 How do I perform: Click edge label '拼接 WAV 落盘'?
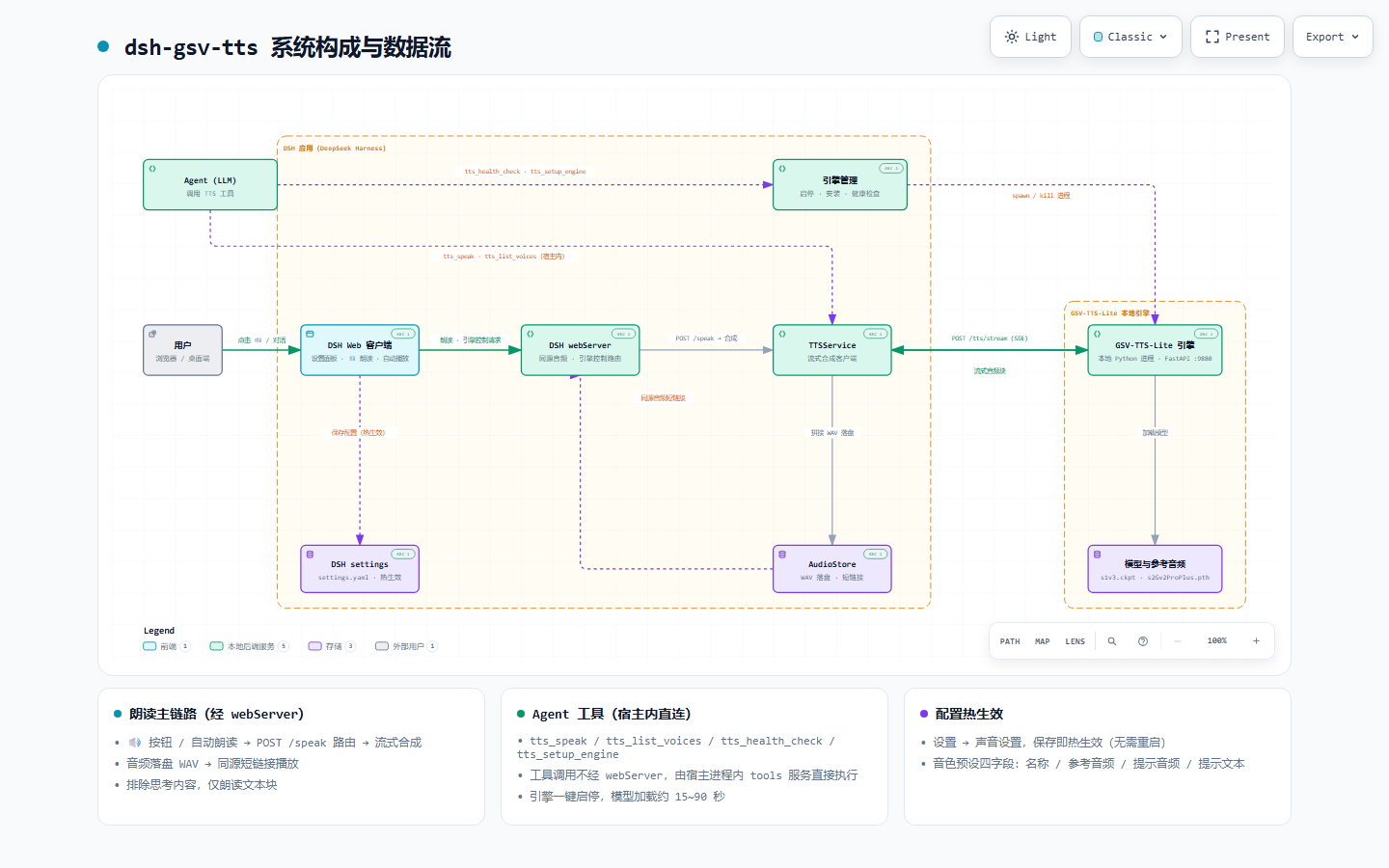coord(832,433)
